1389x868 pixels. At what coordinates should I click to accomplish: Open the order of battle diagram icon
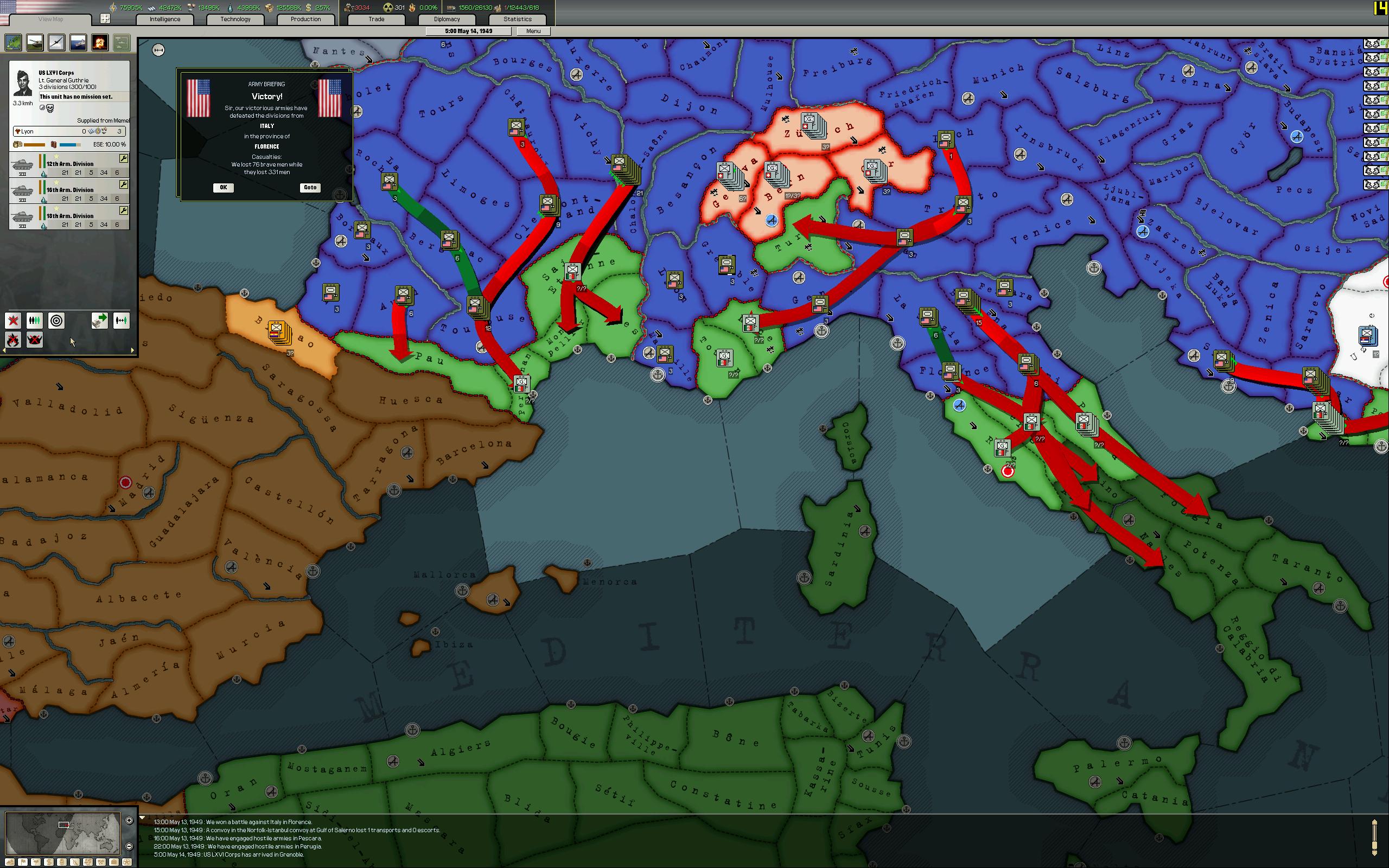click(x=121, y=42)
